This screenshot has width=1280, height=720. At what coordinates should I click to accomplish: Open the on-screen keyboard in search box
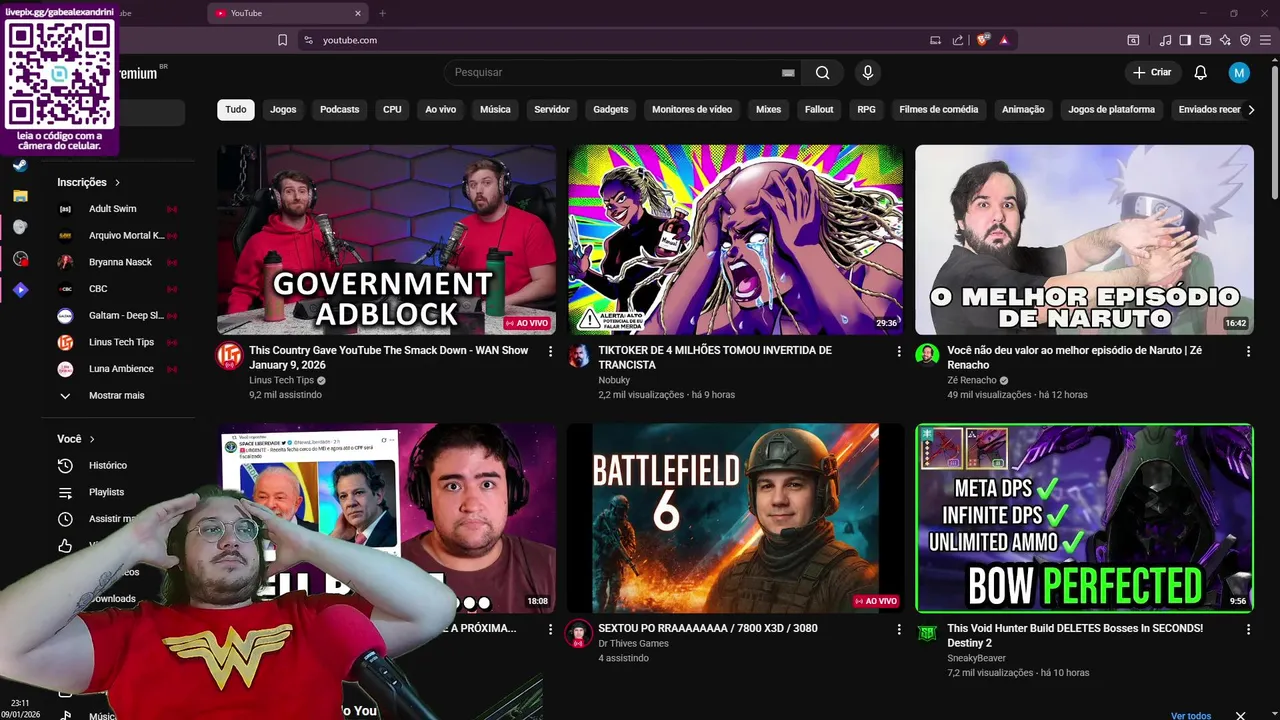click(788, 72)
